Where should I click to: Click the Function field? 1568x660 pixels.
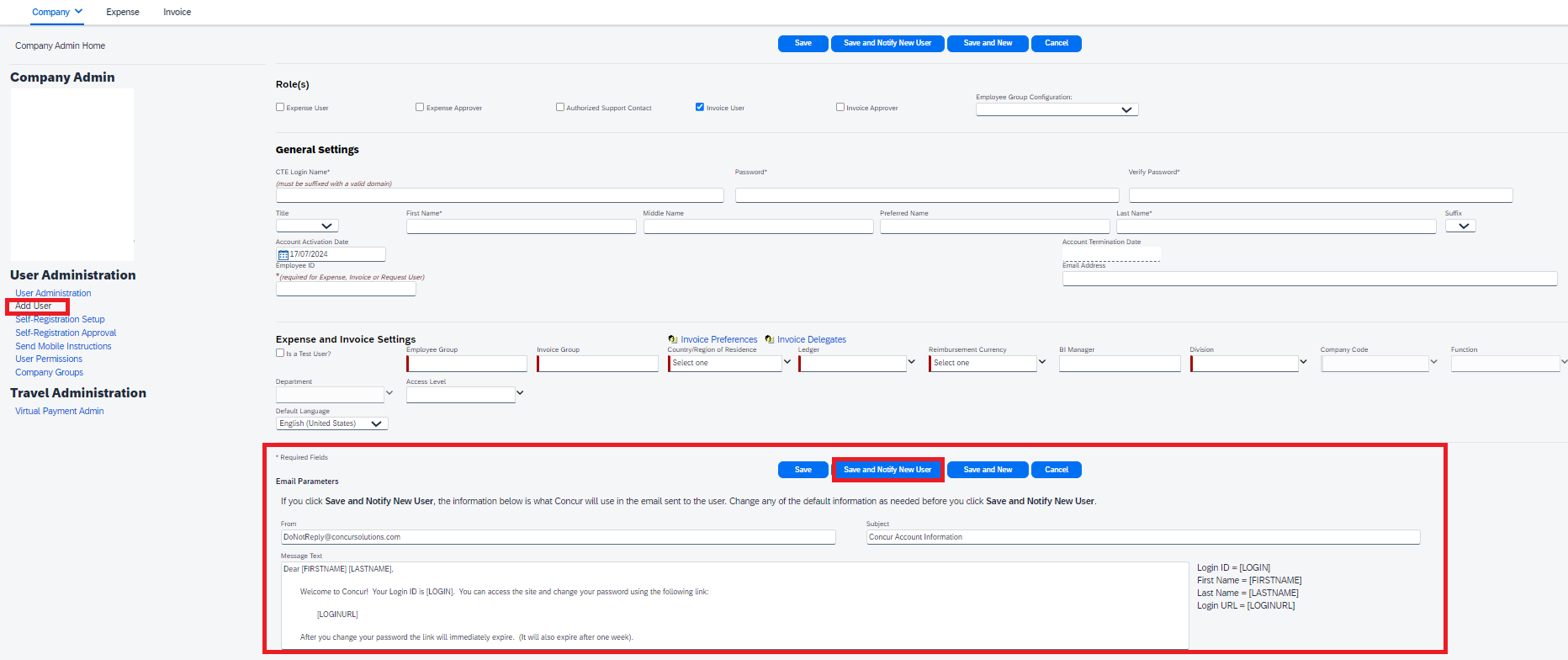(x=1506, y=363)
